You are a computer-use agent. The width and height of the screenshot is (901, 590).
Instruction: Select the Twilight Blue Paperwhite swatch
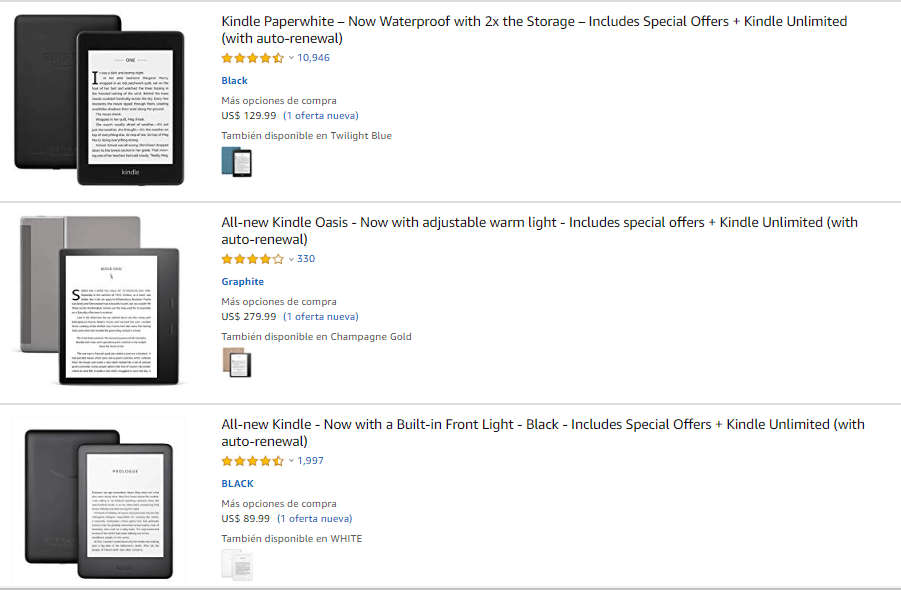tap(237, 161)
